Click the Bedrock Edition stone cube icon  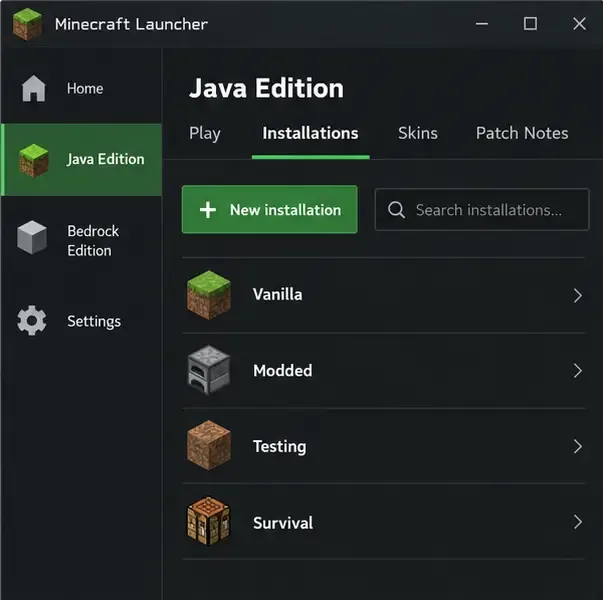pos(32,237)
